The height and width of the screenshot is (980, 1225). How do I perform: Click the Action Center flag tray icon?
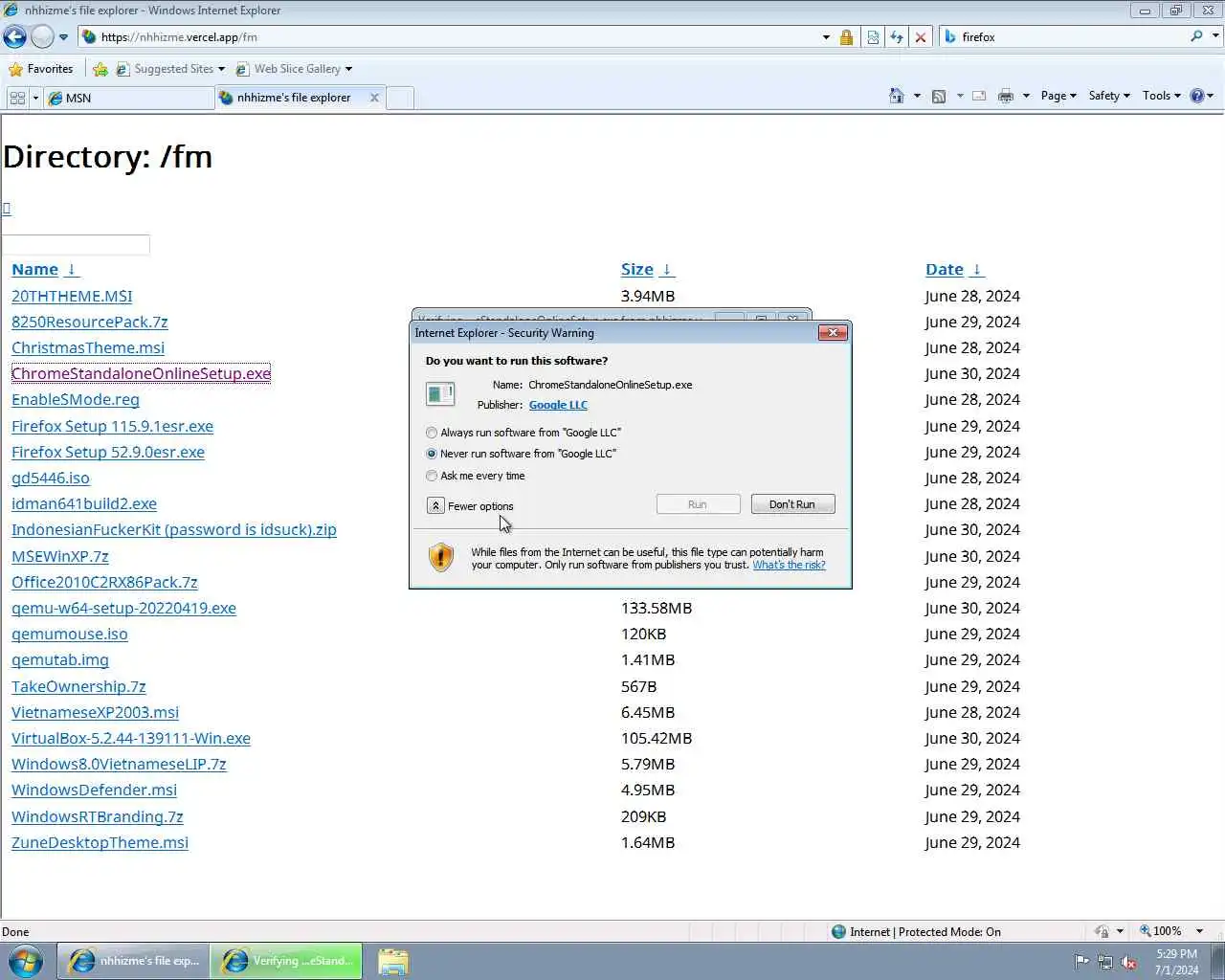click(x=1081, y=962)
